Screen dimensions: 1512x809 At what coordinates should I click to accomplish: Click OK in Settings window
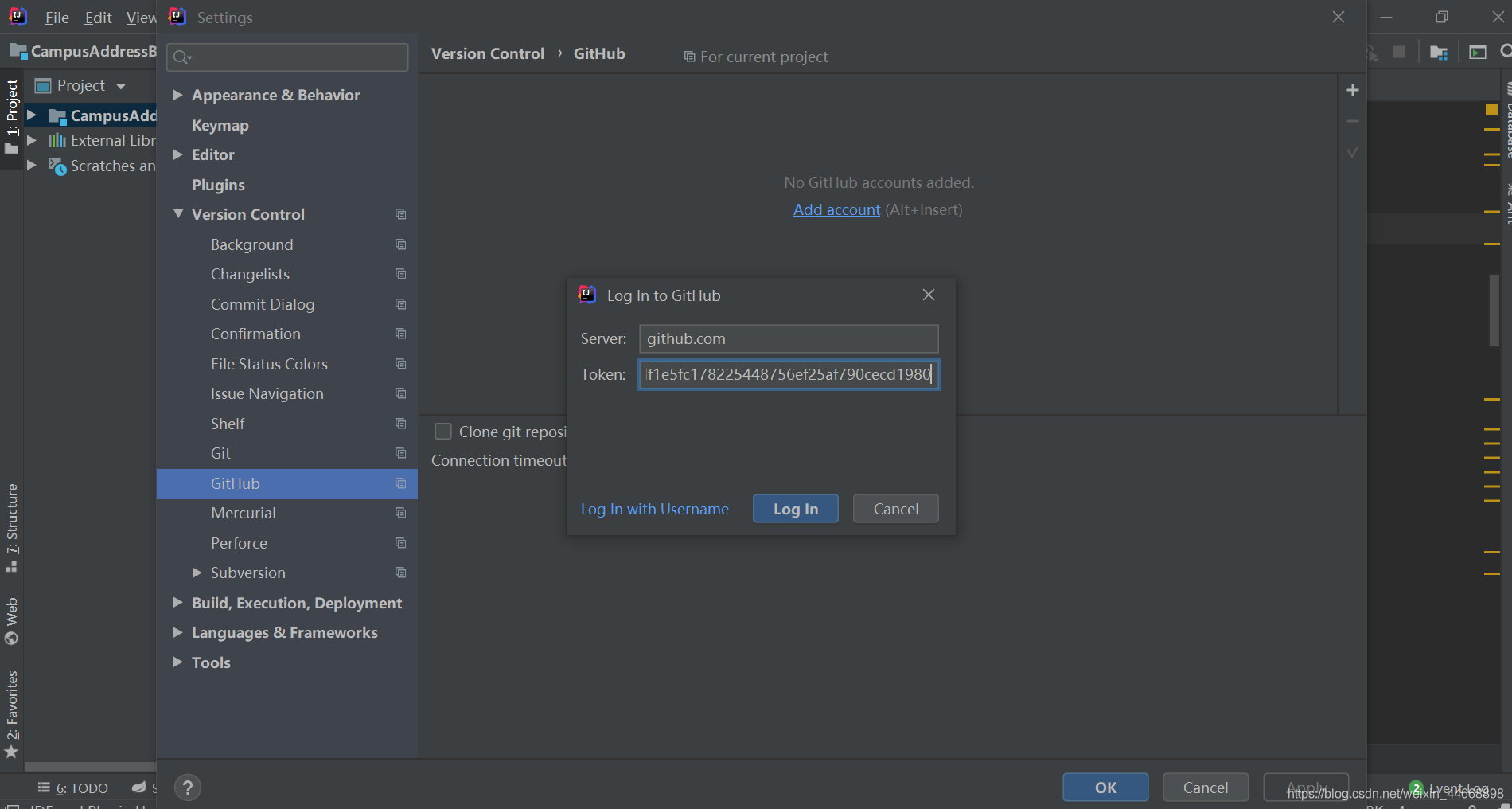pos(1105,788)
